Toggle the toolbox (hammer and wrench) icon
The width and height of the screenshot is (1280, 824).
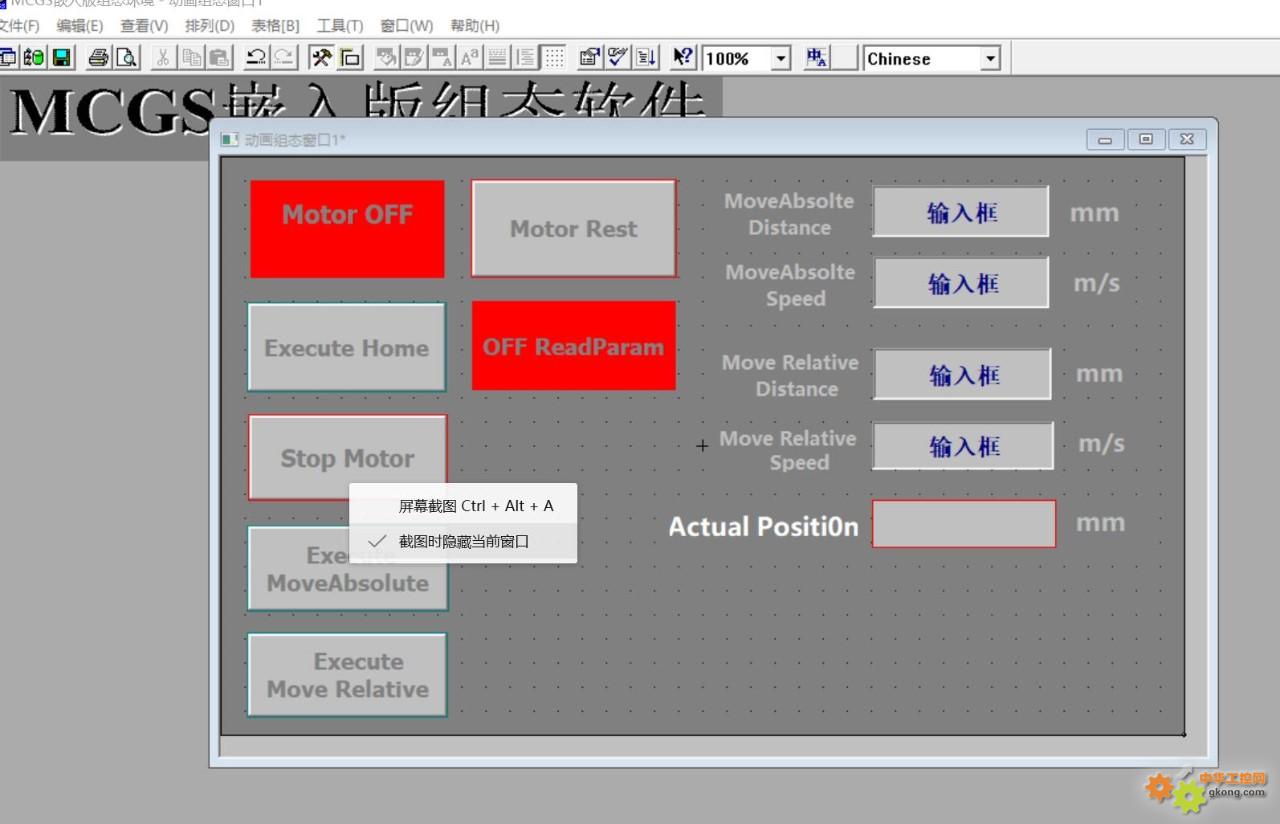(321, 58)
